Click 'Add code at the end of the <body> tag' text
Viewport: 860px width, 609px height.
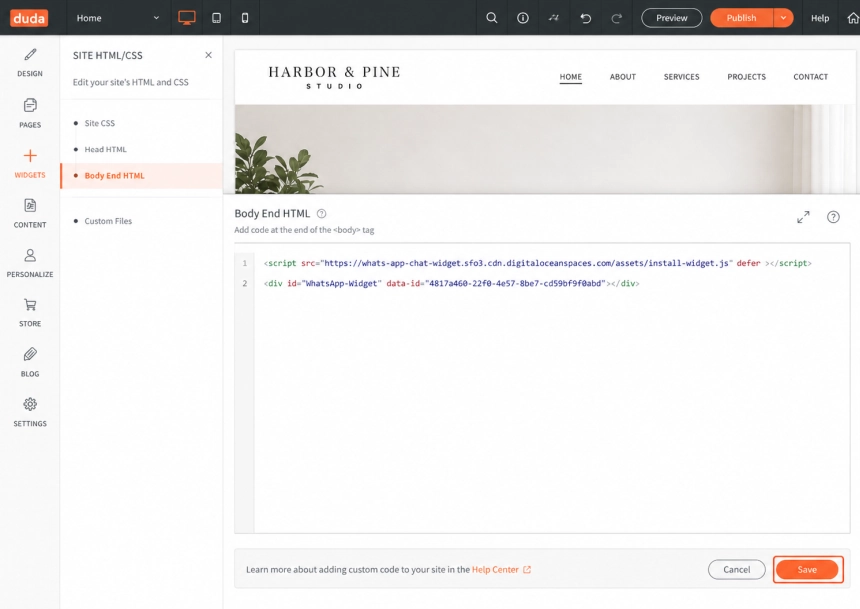click(x=304, y=230)
